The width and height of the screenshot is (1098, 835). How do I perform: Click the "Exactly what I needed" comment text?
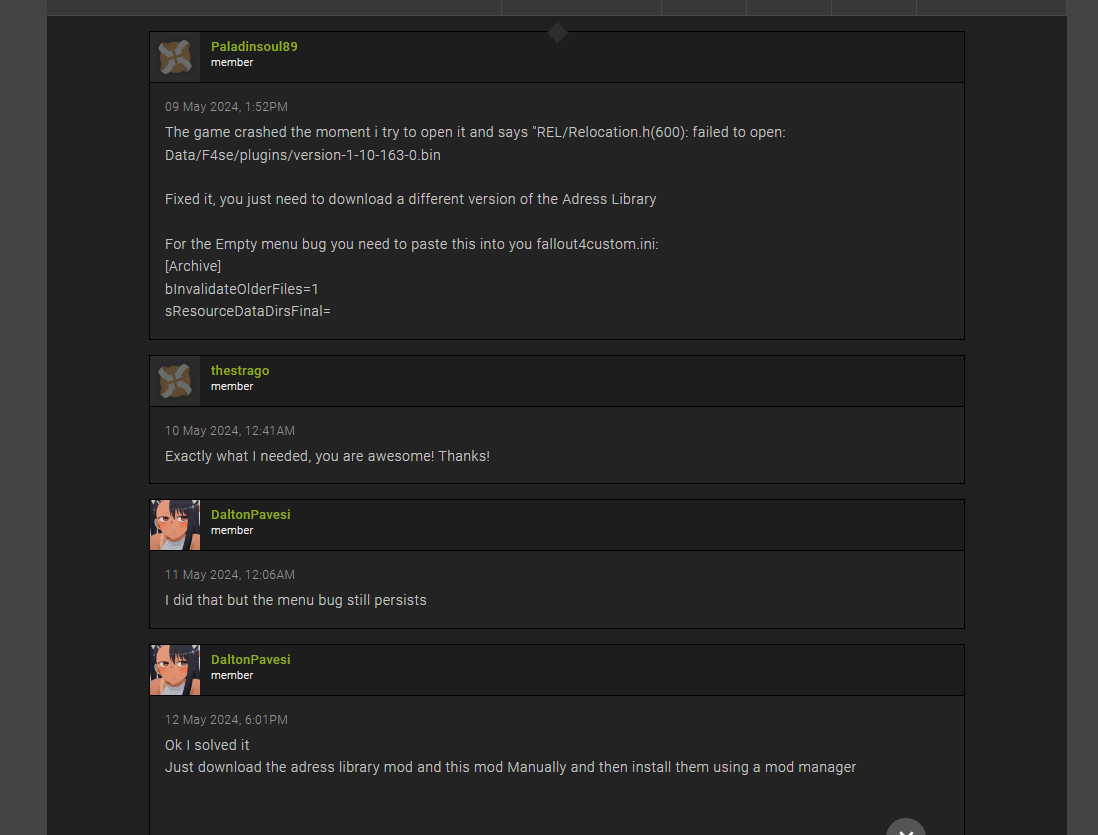click(x=327, y=456)
